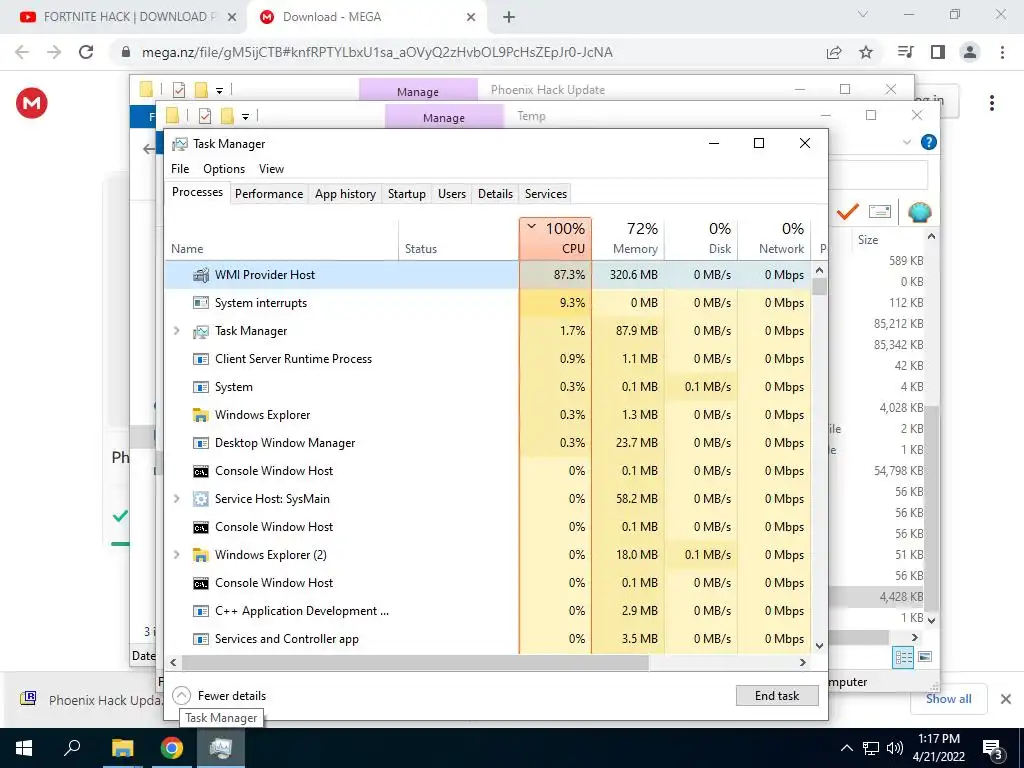Expand the Windows Explorer (2) group
This screenshot has width=1024, height=768.
176,555
